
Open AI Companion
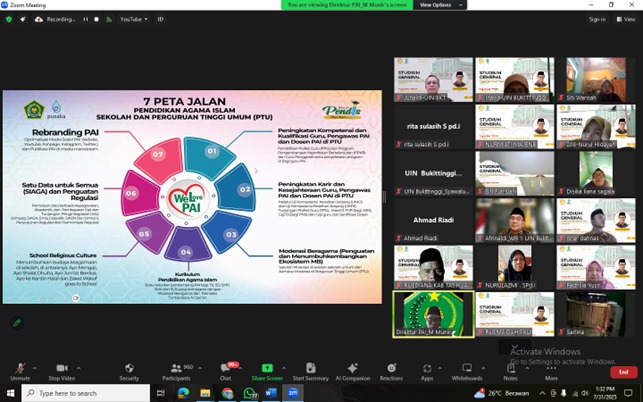pos(353,370)
